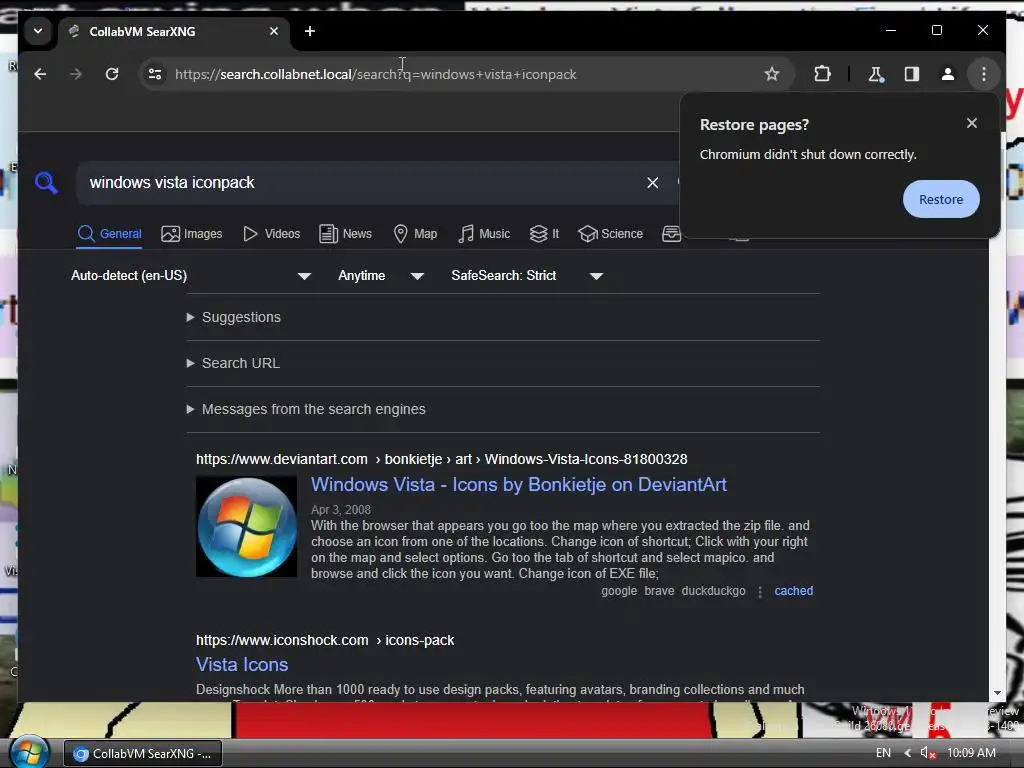Dismiss the Restore pages popup
The width and height of the screenshot is (1024, 768).
tap(972, 123)
